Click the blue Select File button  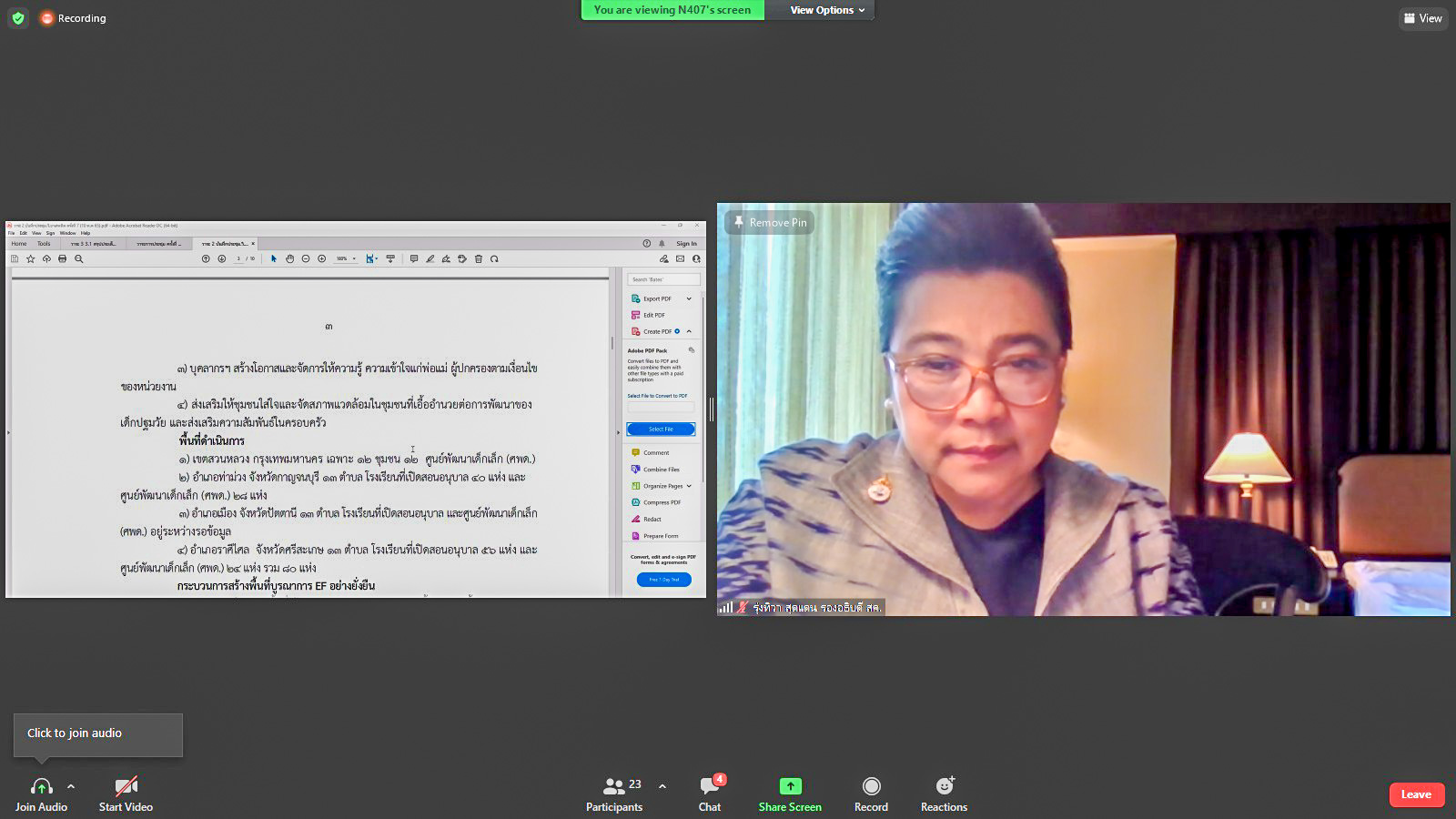coord(662,429)
